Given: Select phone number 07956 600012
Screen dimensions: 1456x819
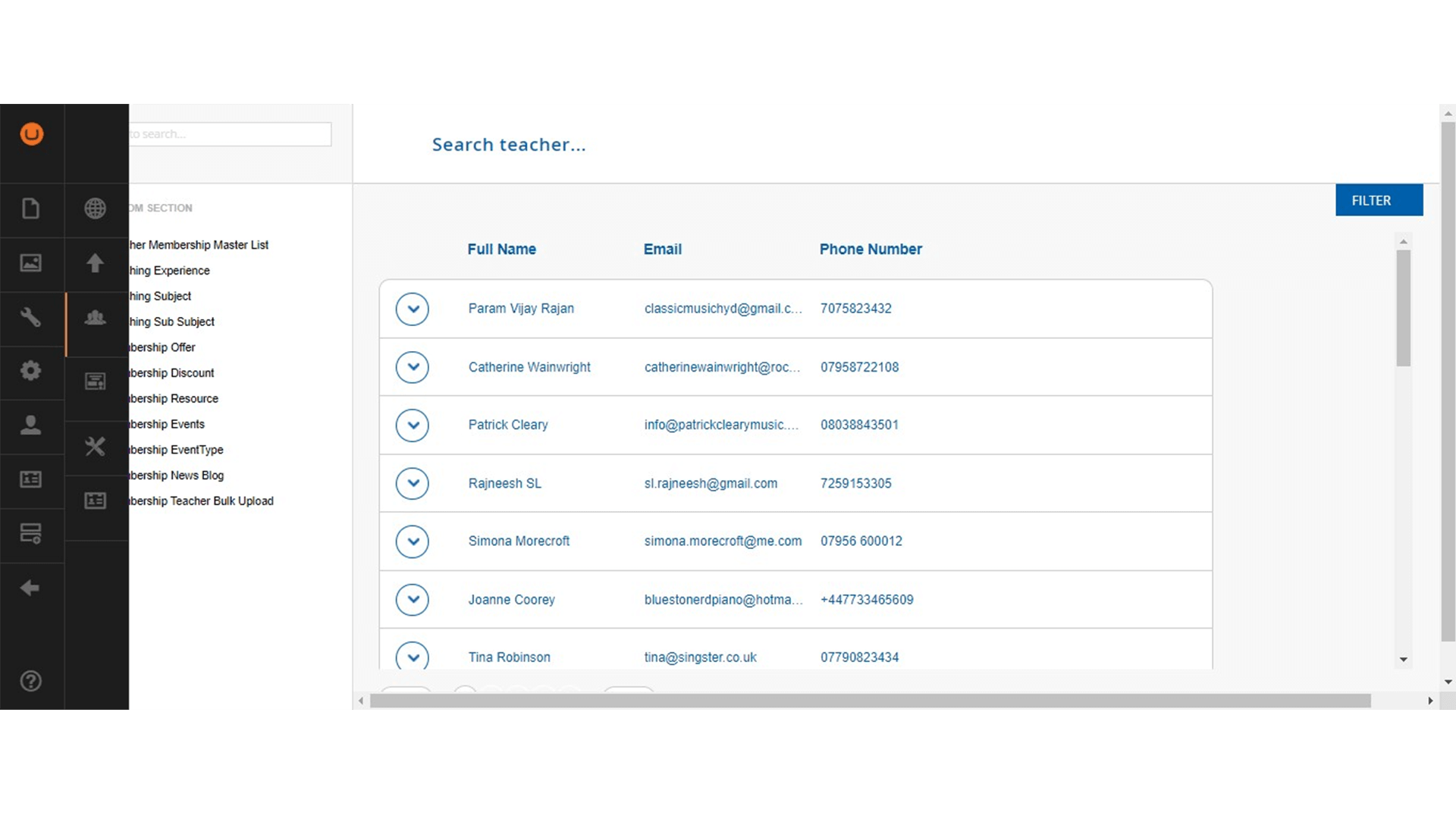Looking at the screenshot, I should click(861, 541).
